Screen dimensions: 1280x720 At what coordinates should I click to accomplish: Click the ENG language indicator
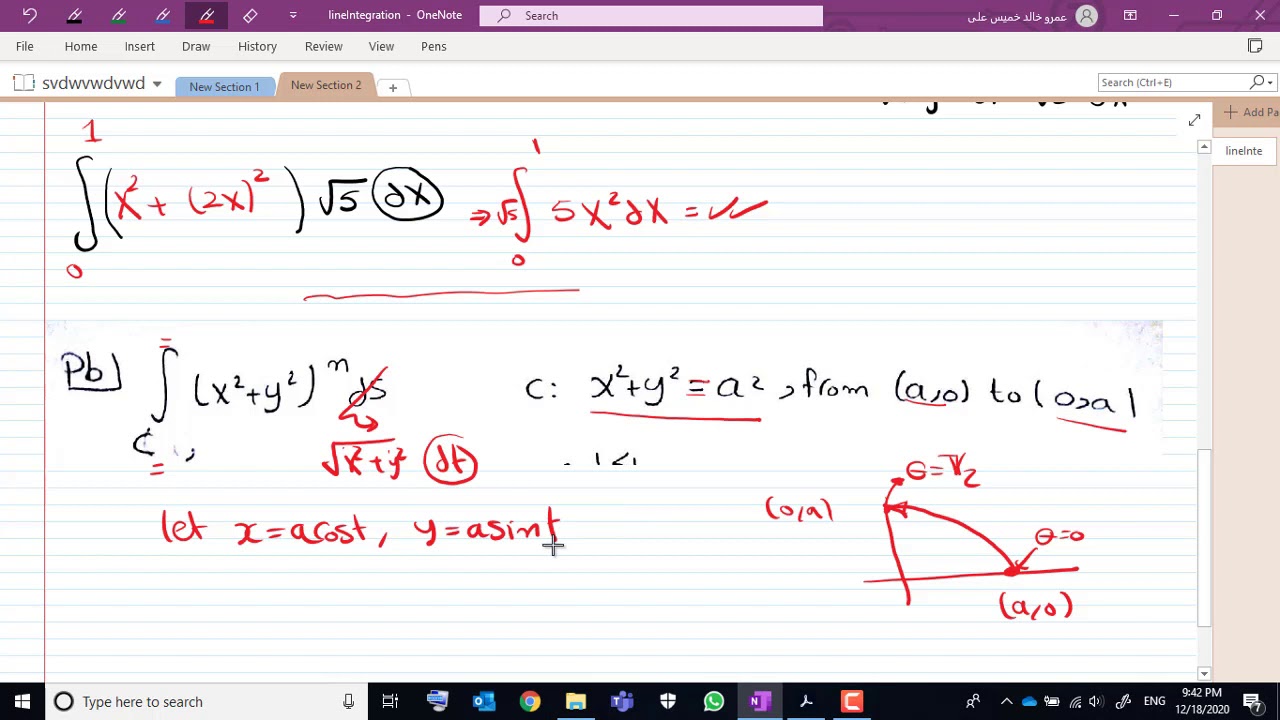[x=1154, y=701]
